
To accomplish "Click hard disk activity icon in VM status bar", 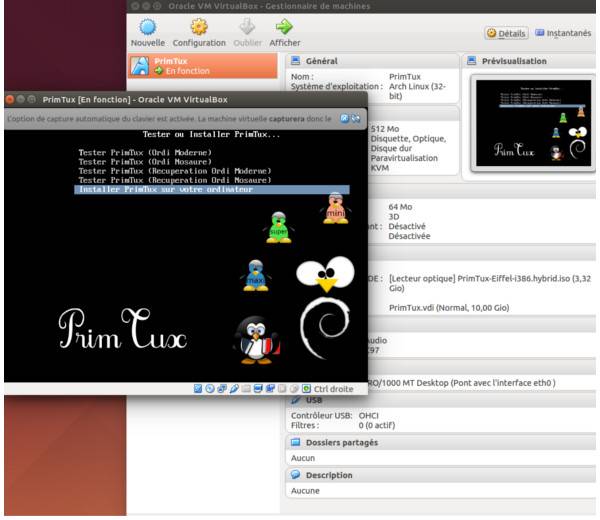I will click(x=198, y=389).
